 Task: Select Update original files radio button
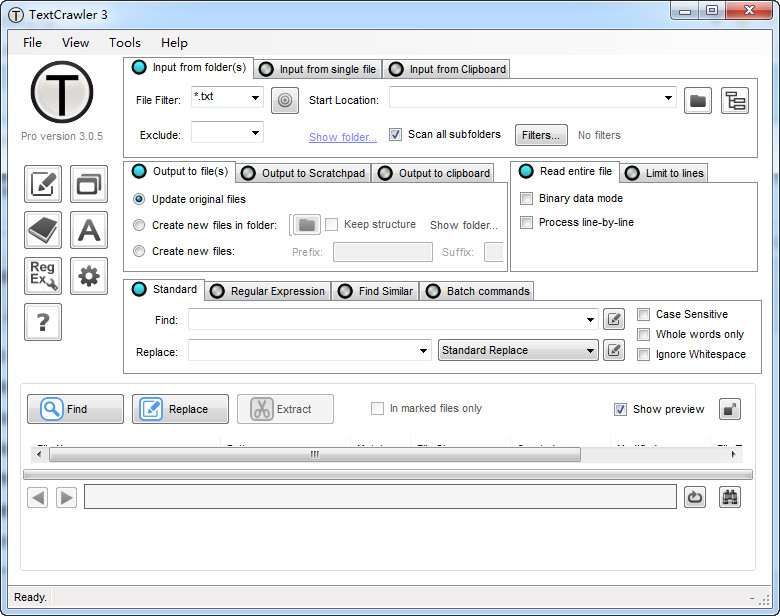point(139,199)
